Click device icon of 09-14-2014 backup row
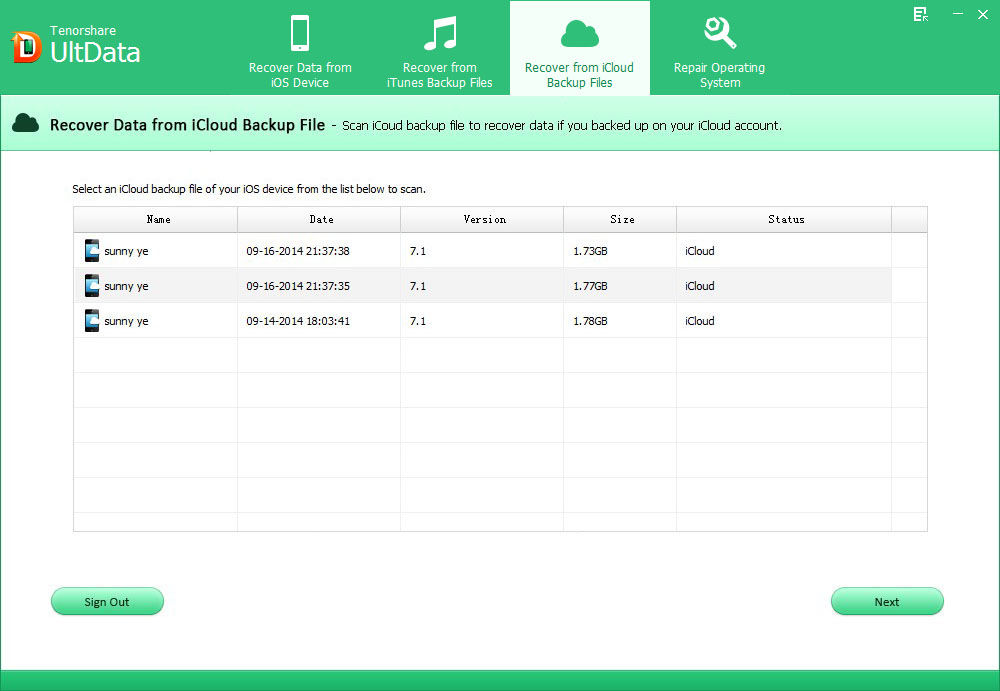This screenshot has height=691, width=1000. [x=92, y=321]
